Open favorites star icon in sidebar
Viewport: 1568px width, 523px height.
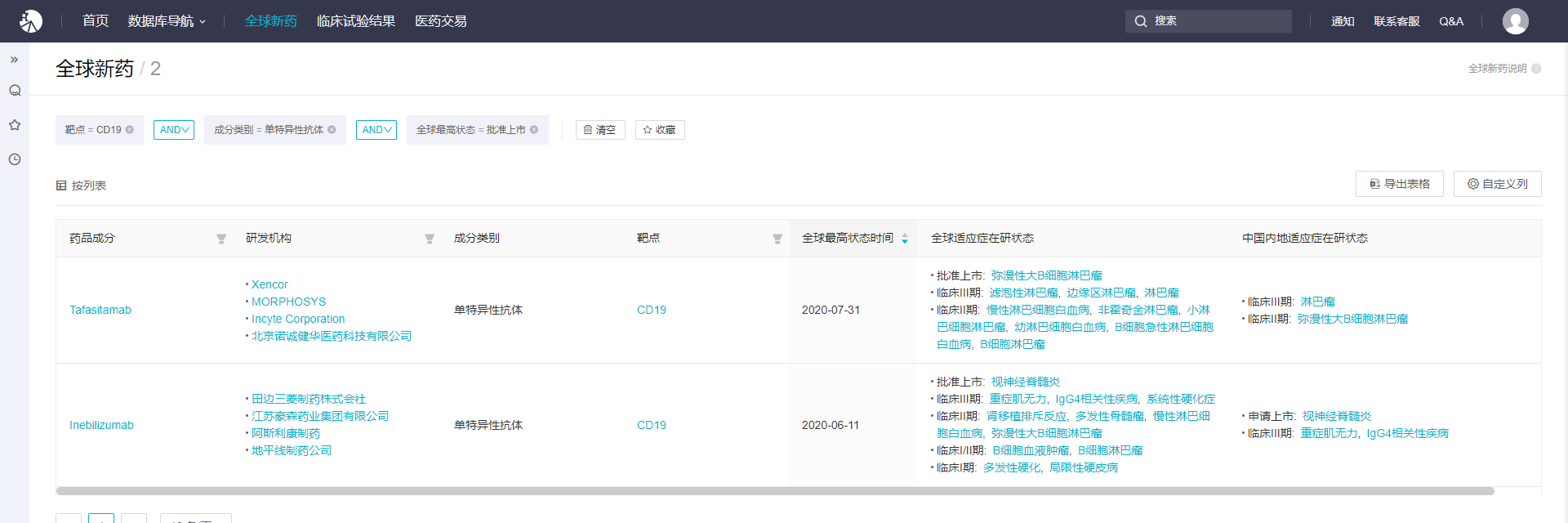tap(15, 125)
